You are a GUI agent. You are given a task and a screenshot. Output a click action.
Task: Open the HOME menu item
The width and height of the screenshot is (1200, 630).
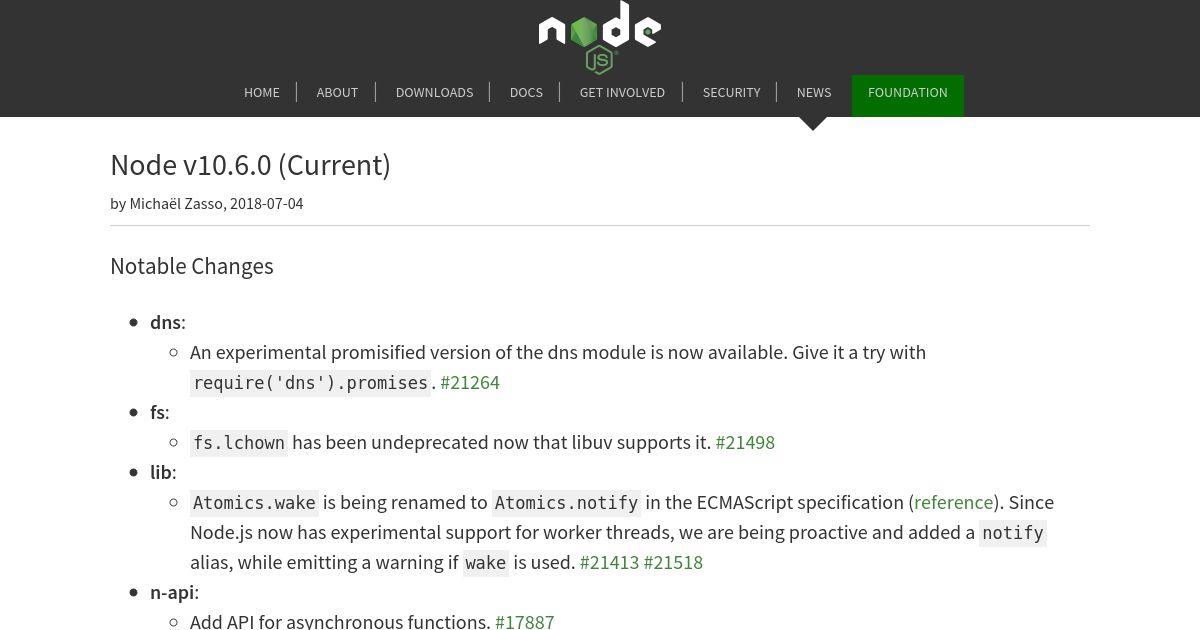click(262, 92)
